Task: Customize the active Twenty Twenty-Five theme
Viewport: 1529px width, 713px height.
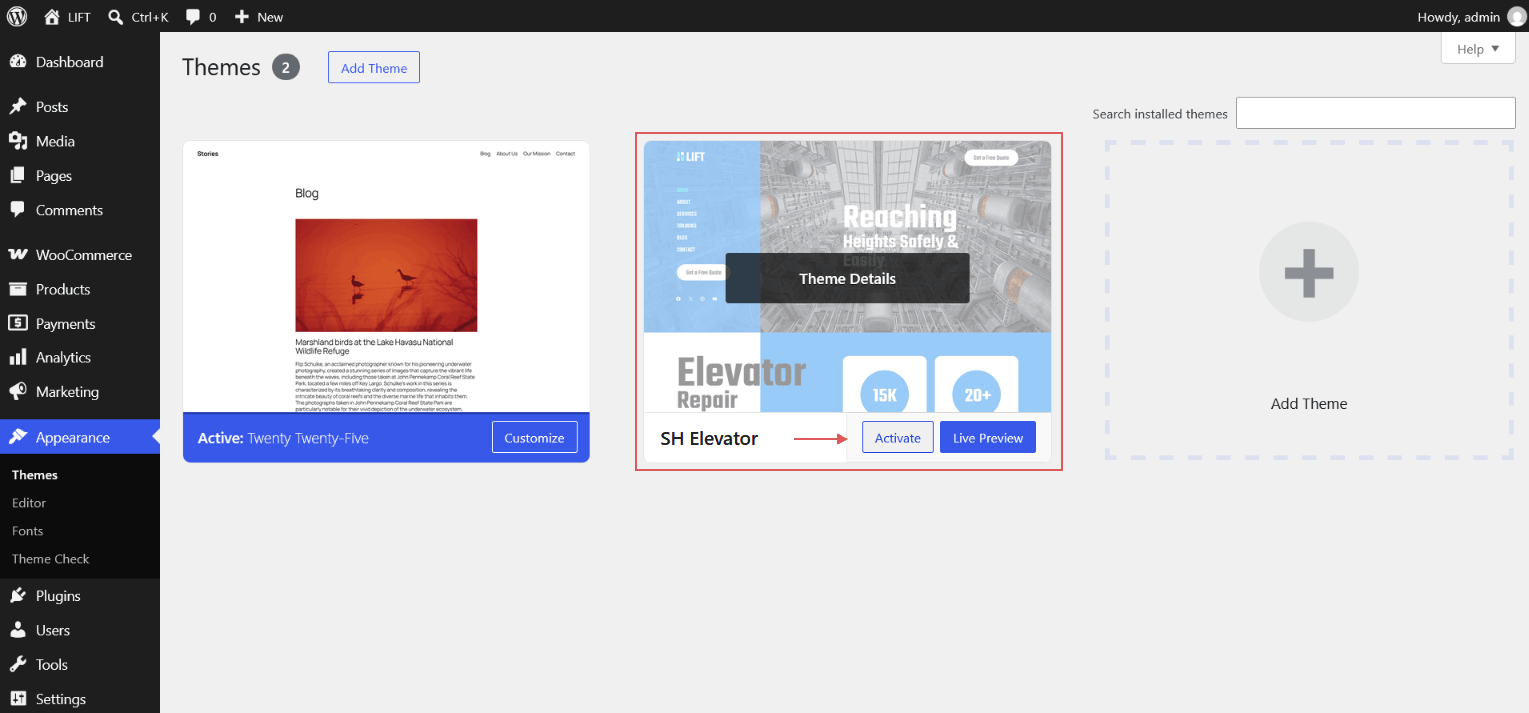Action: point(535,438)
